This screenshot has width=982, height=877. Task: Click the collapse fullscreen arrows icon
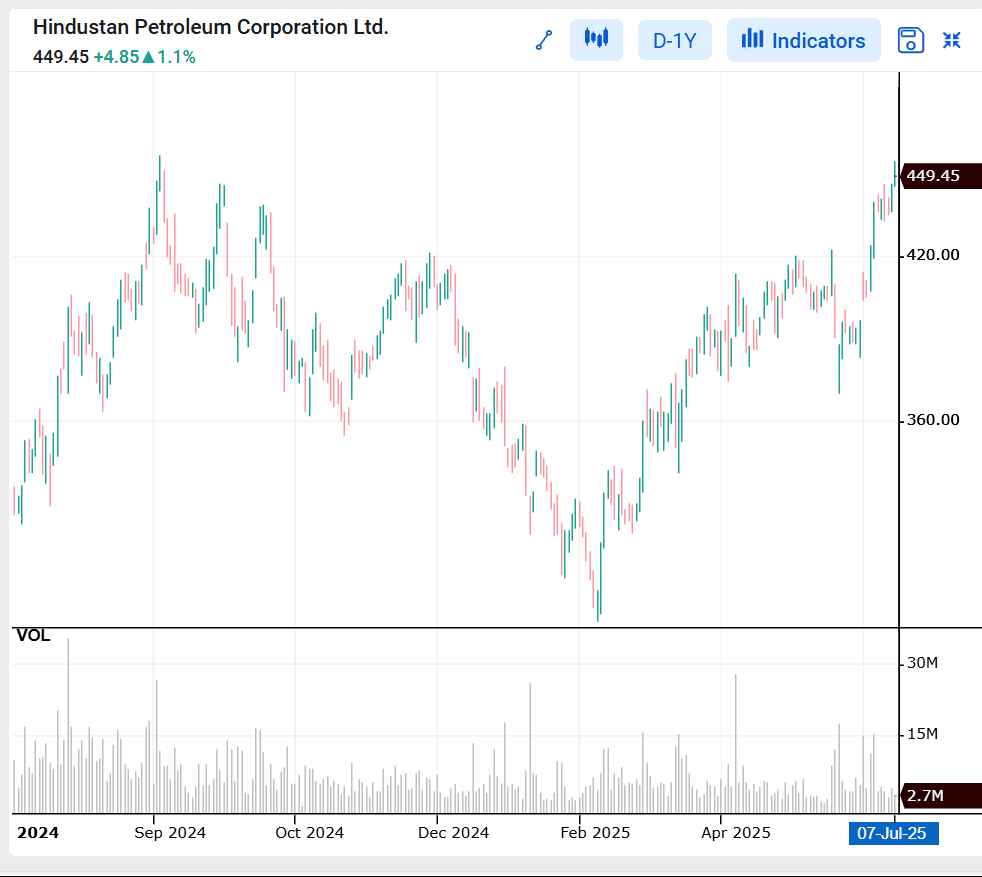pyautogui.click(x=951, y=41)
